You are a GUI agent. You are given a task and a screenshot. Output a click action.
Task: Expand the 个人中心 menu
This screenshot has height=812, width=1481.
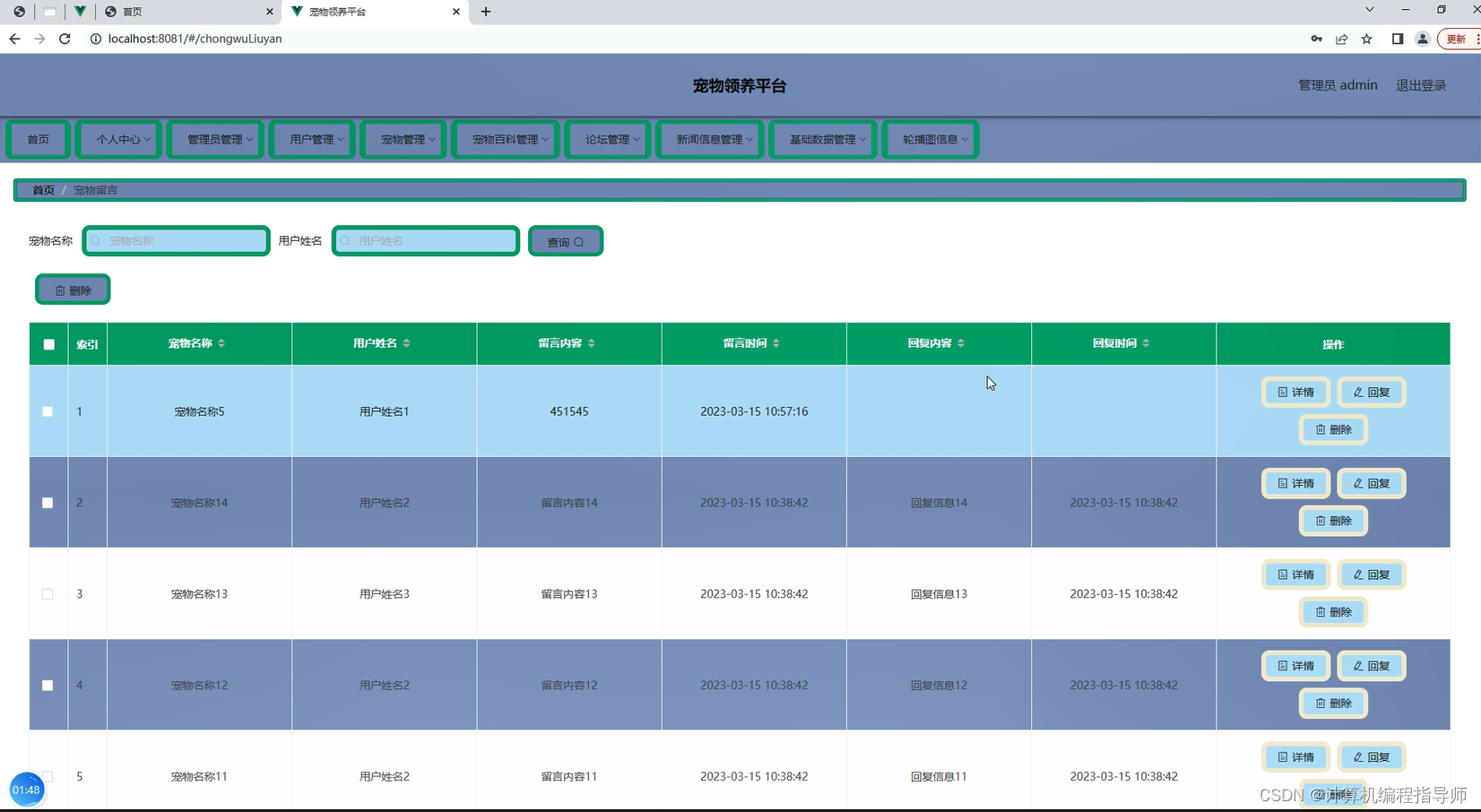tap(119, 140)
